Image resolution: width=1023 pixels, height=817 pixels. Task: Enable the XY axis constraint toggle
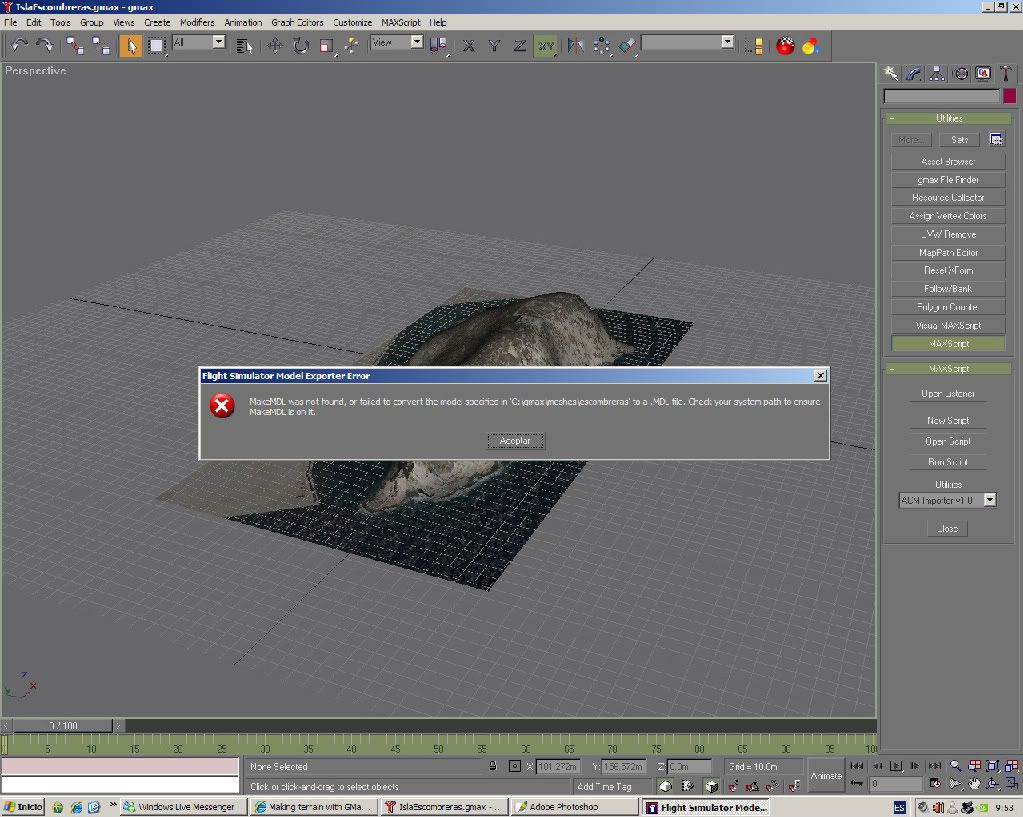tap(545, 45)
